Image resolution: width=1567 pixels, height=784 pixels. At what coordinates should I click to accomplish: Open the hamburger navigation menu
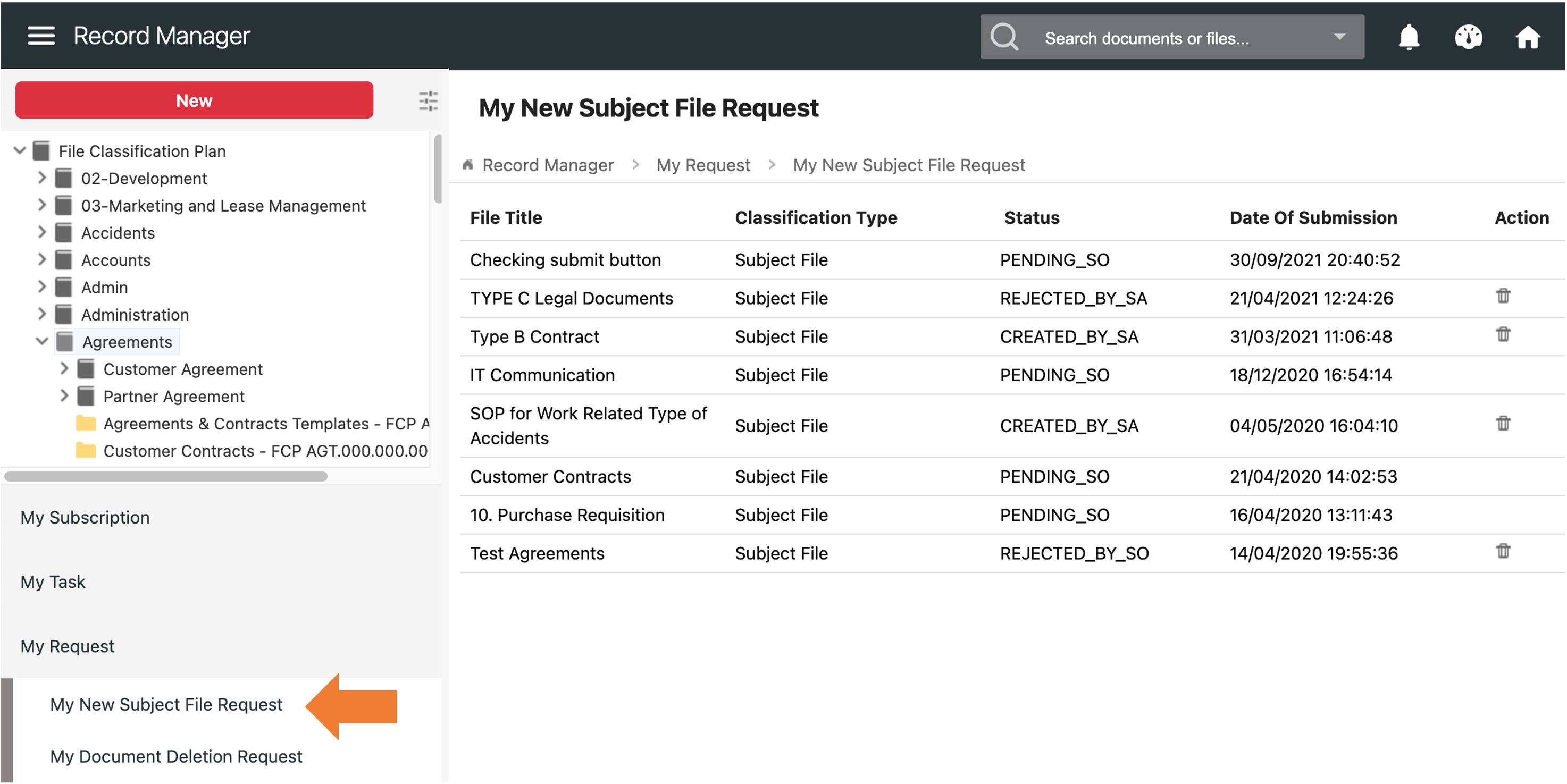(41, 36)
